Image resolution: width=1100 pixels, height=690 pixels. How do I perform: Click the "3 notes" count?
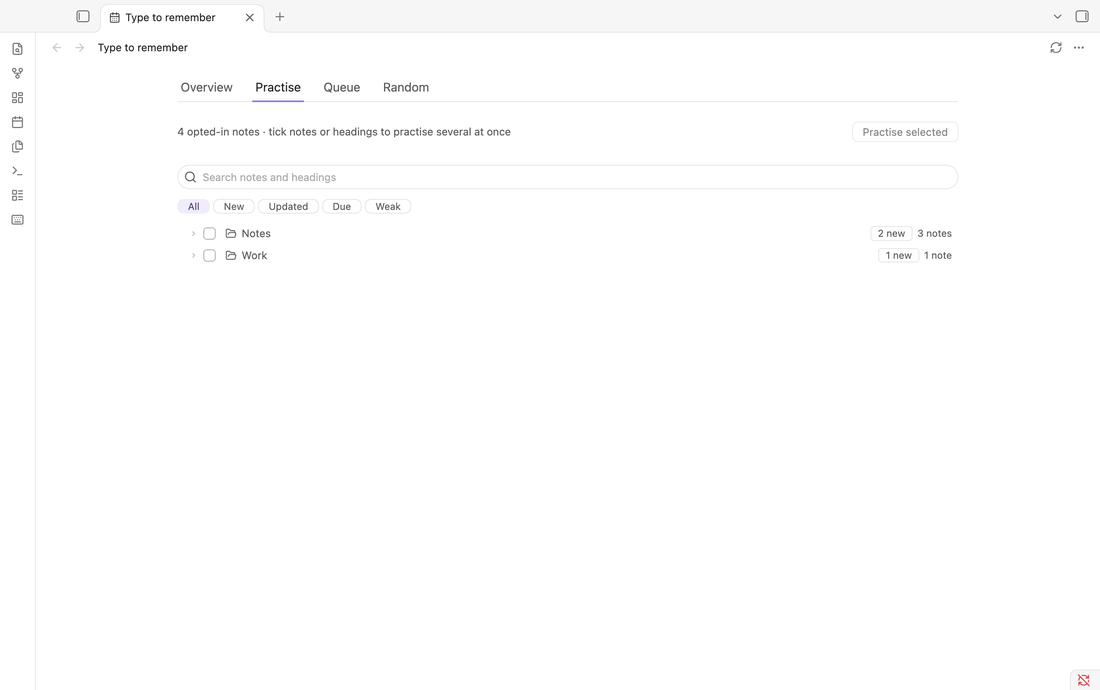pos(934,234)
